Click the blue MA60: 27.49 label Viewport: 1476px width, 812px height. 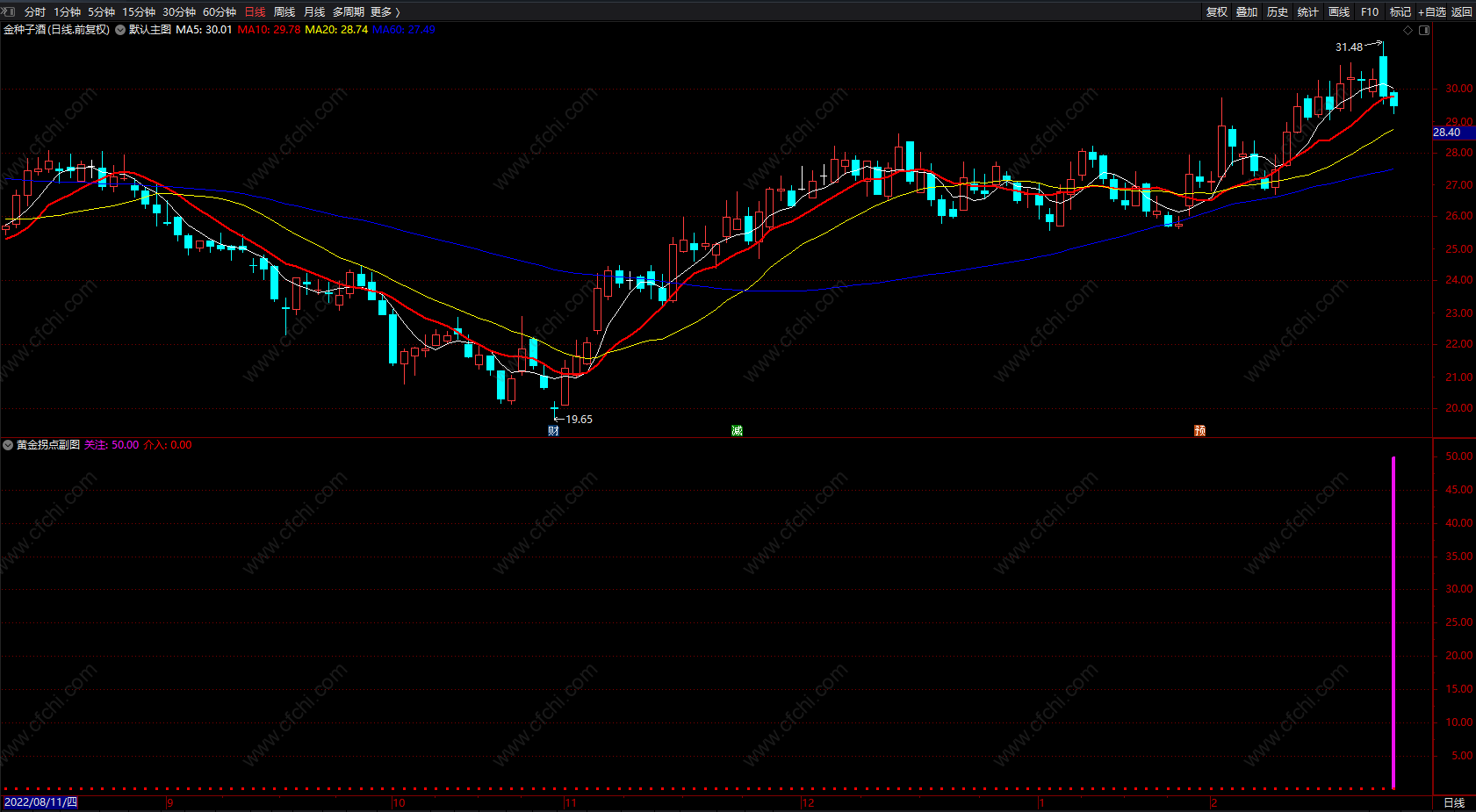[x=404, y=30]
